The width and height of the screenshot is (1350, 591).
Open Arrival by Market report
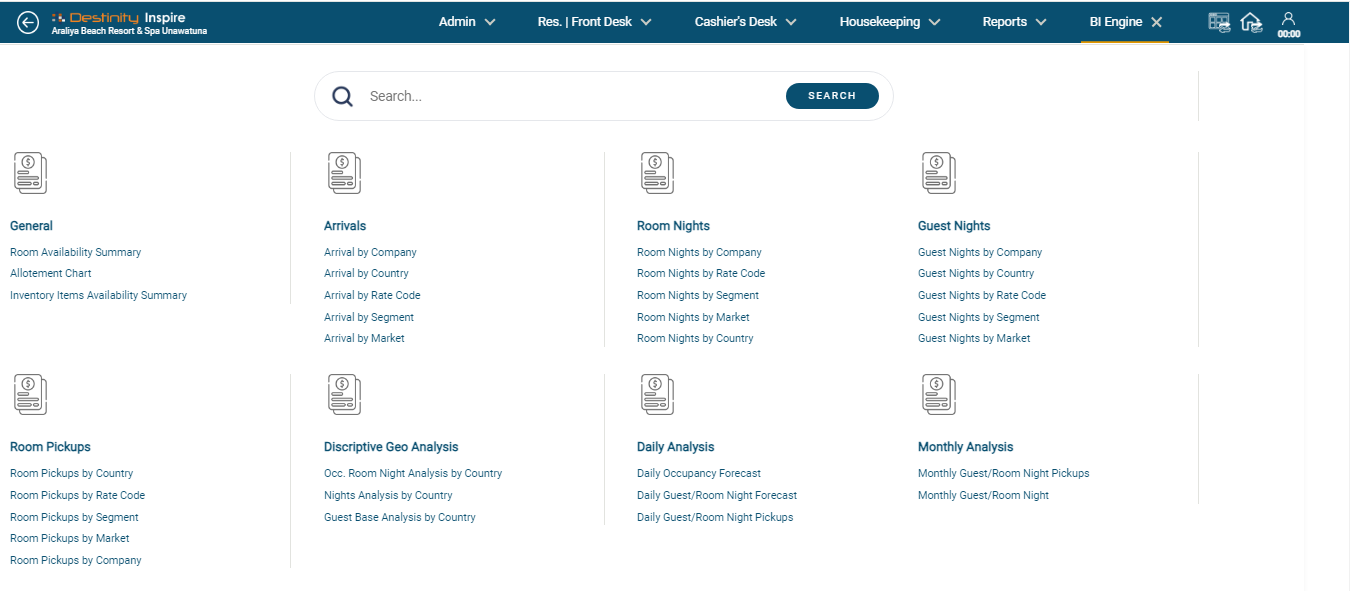tap(364, 338)
